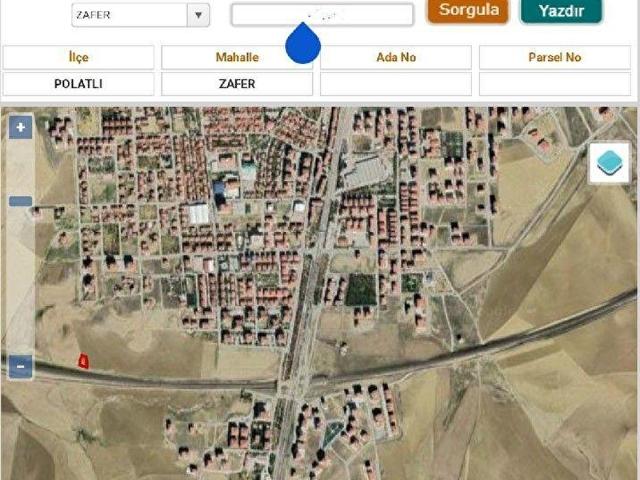640x480 pixels.
Task: Click the ZAFER combo box field
Action: click(140, 15)
